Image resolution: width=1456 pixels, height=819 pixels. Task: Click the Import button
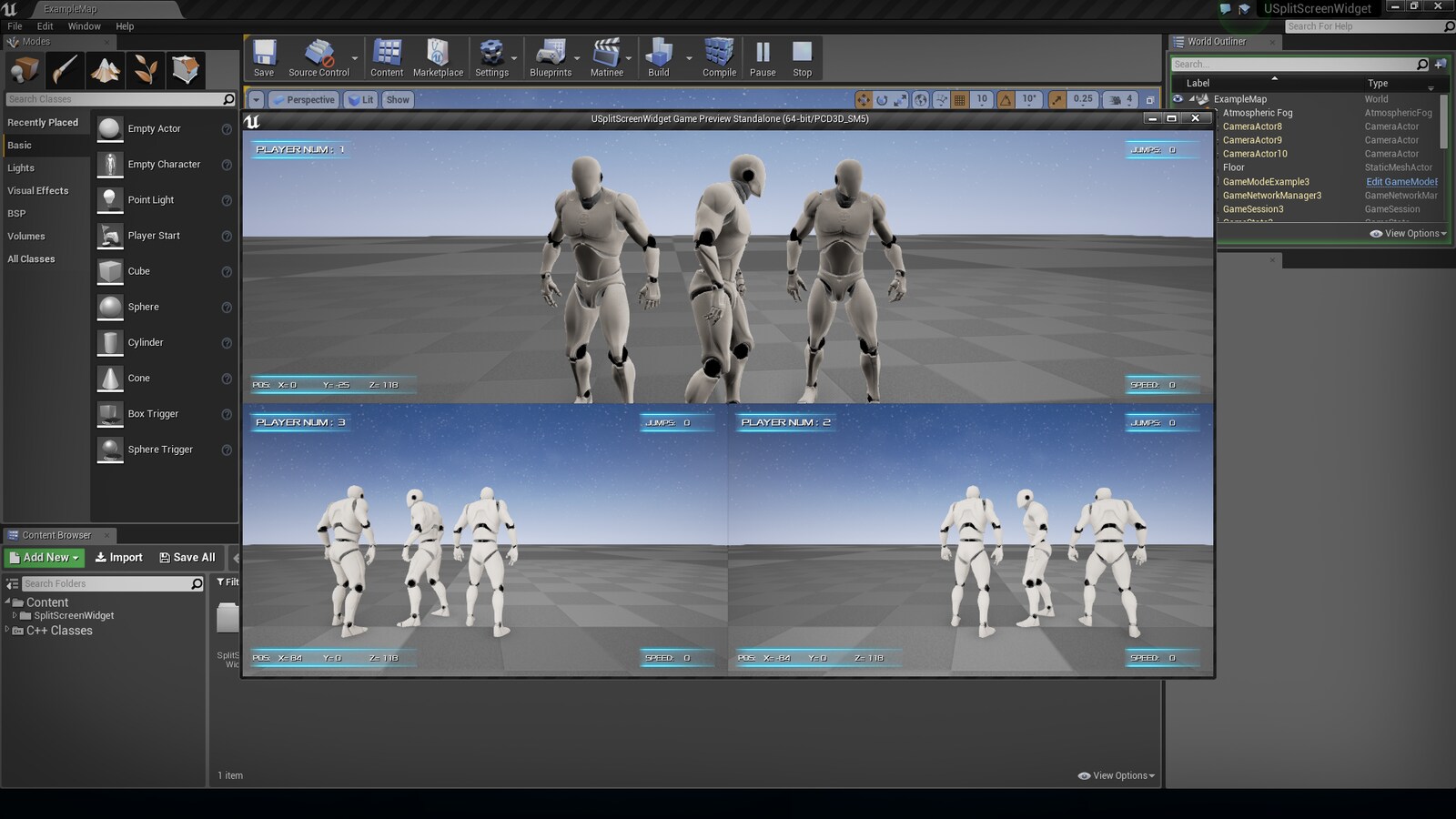[119, 558]
